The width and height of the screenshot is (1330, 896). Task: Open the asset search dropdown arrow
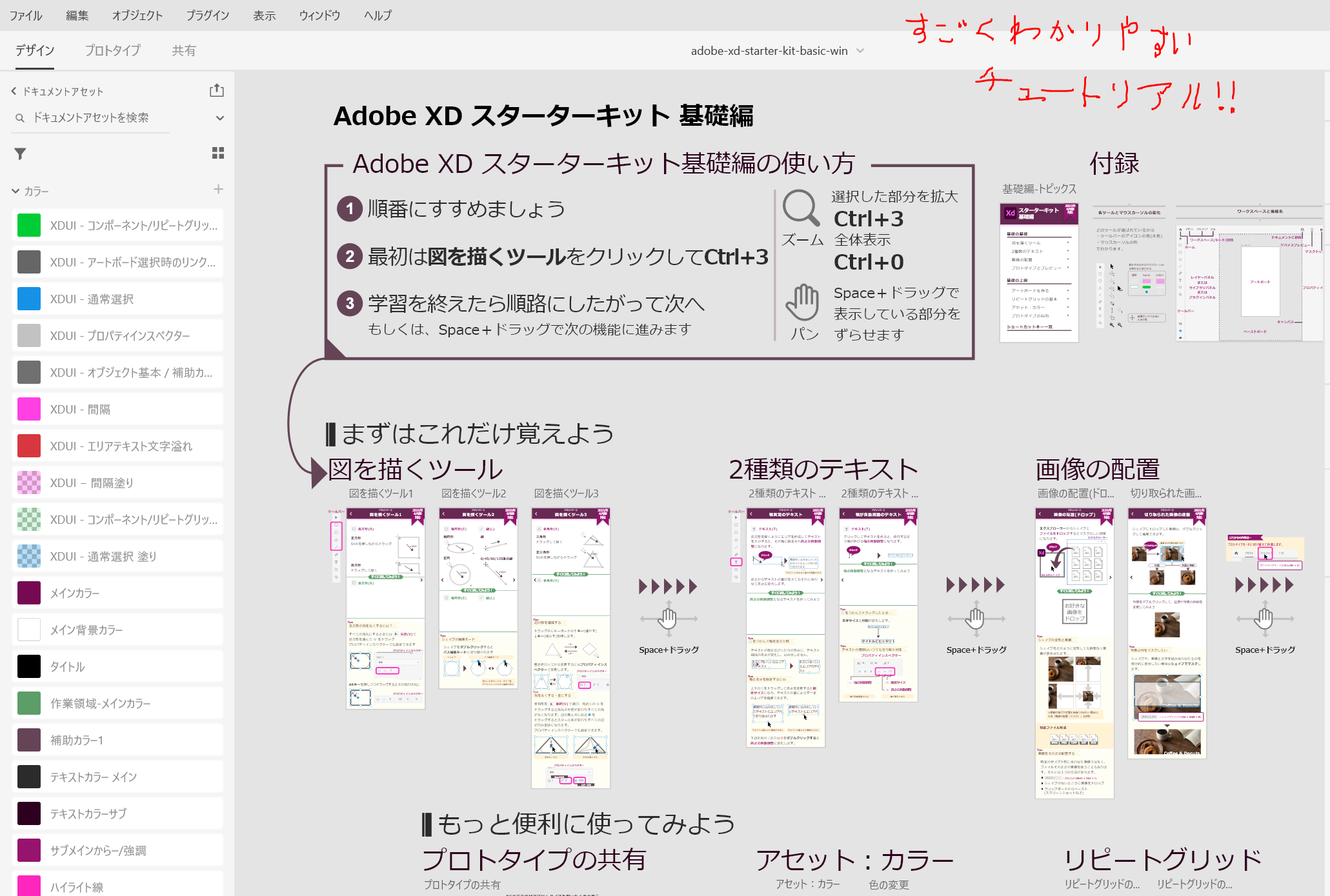(x=220, y=118)
